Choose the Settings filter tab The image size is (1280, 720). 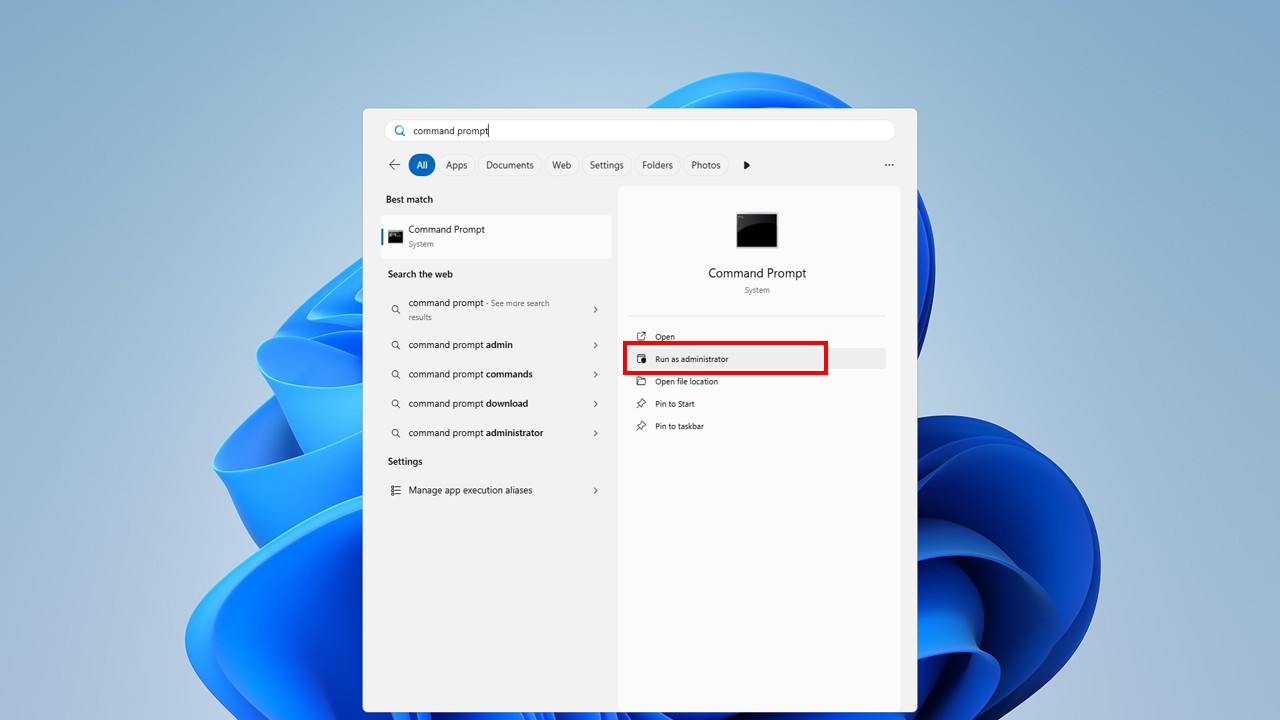606,165
